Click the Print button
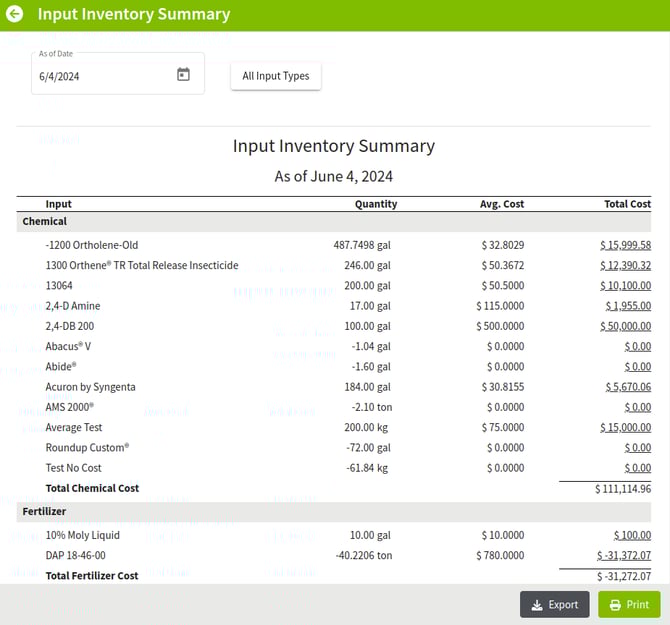Image resolution: width=670 pixels, height=625 pixels. [x=629, y=604]
